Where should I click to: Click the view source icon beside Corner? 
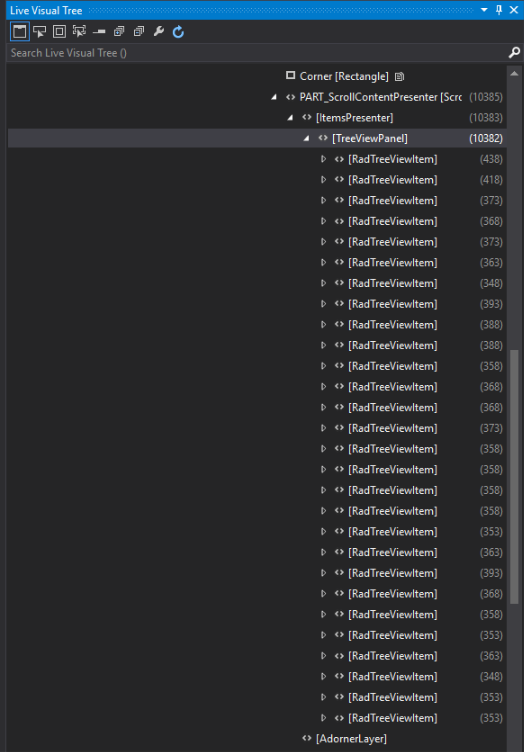(x=399, y=77)
